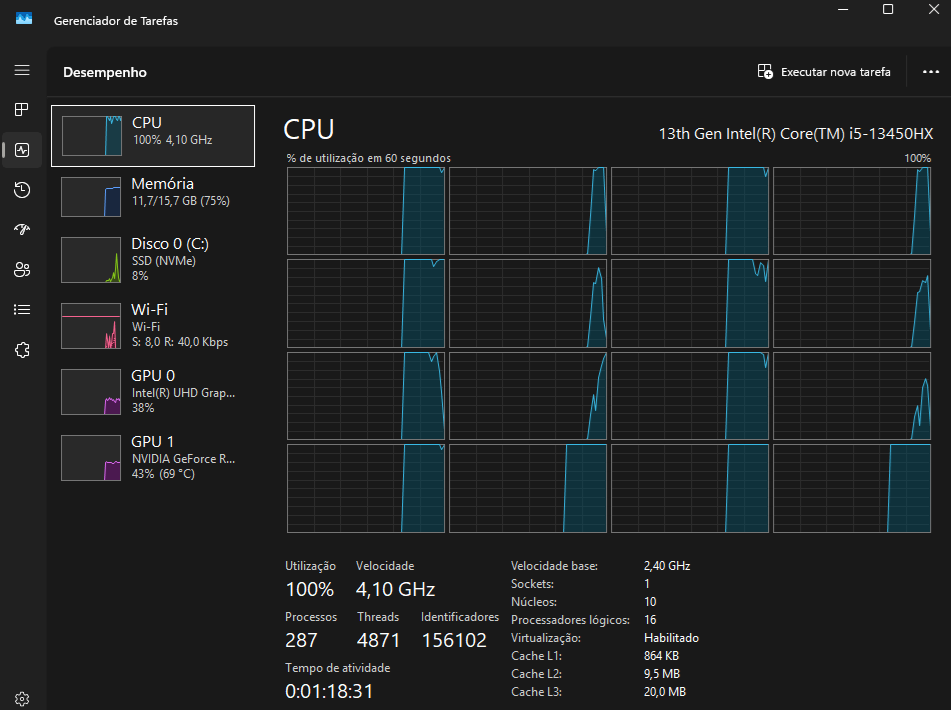Screen dimensions: 951x710
Task: Click the Processadores lógicos value 16
Action: [650, 620]
